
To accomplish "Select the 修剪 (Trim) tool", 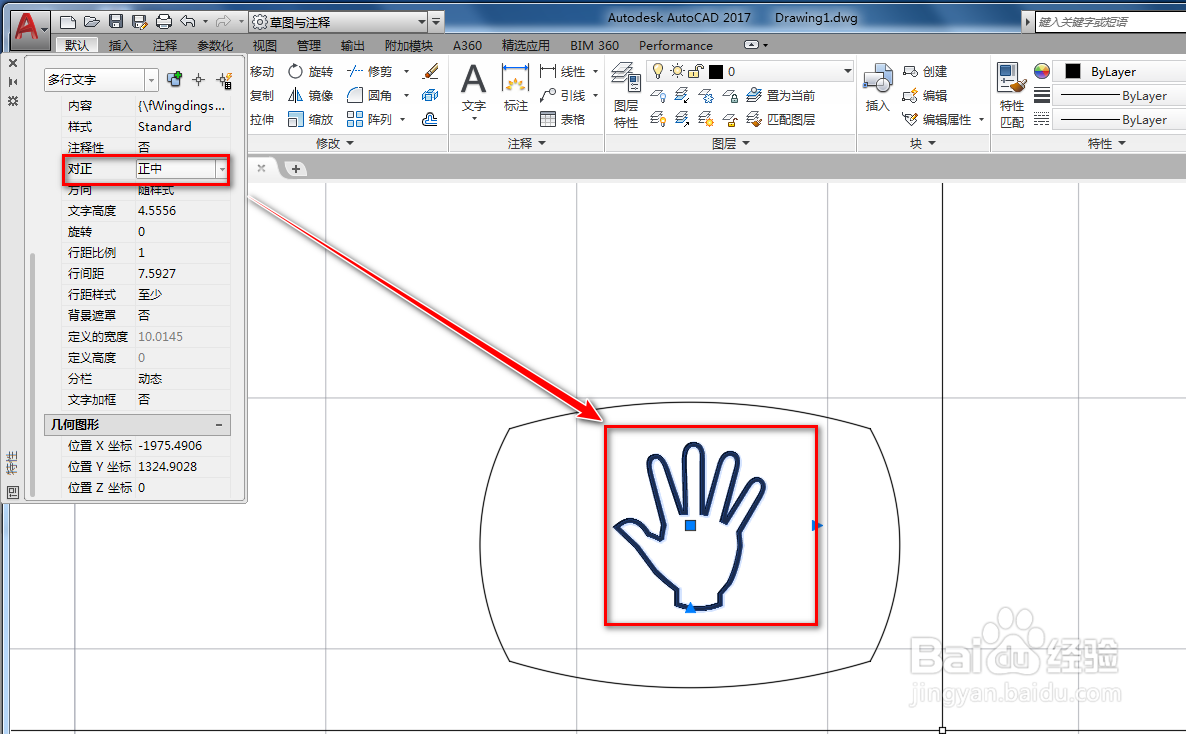I will click(x=370, y=71).
